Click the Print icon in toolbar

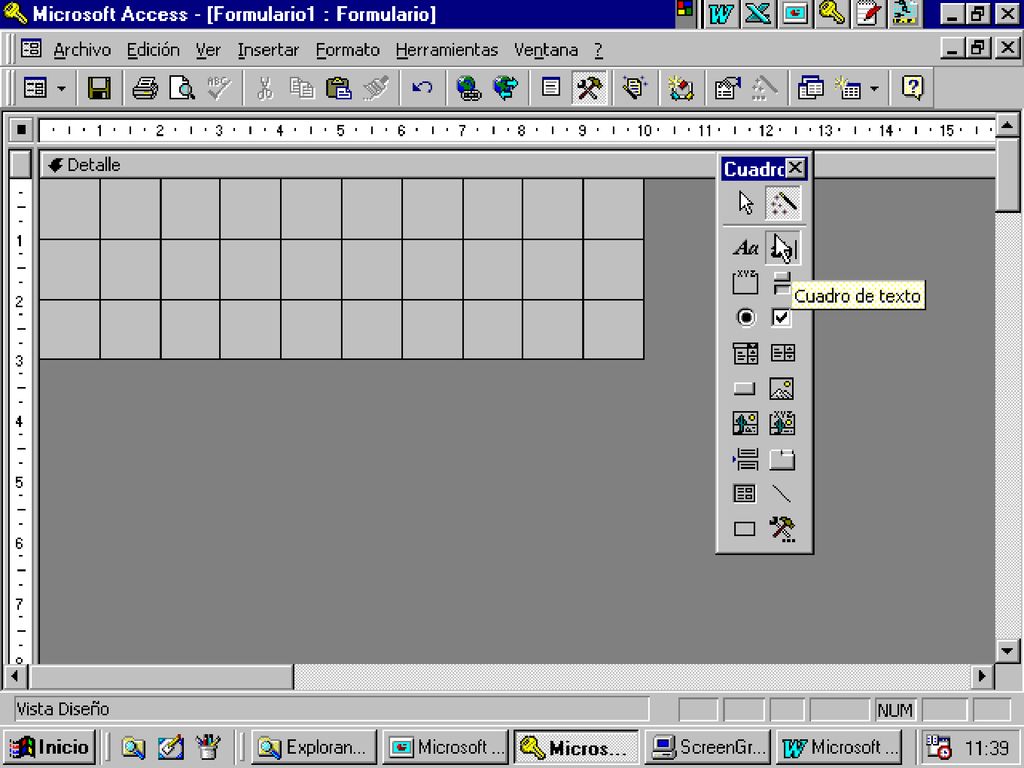tap(144, 88)
